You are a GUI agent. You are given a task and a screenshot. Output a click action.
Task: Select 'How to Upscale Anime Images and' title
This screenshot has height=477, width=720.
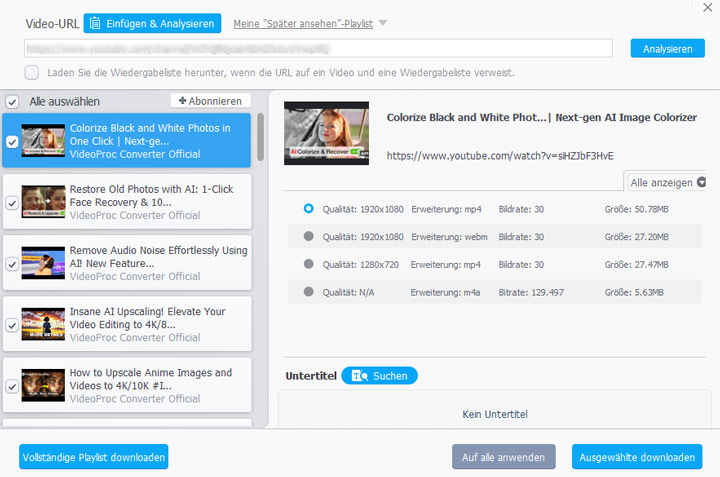151,372
